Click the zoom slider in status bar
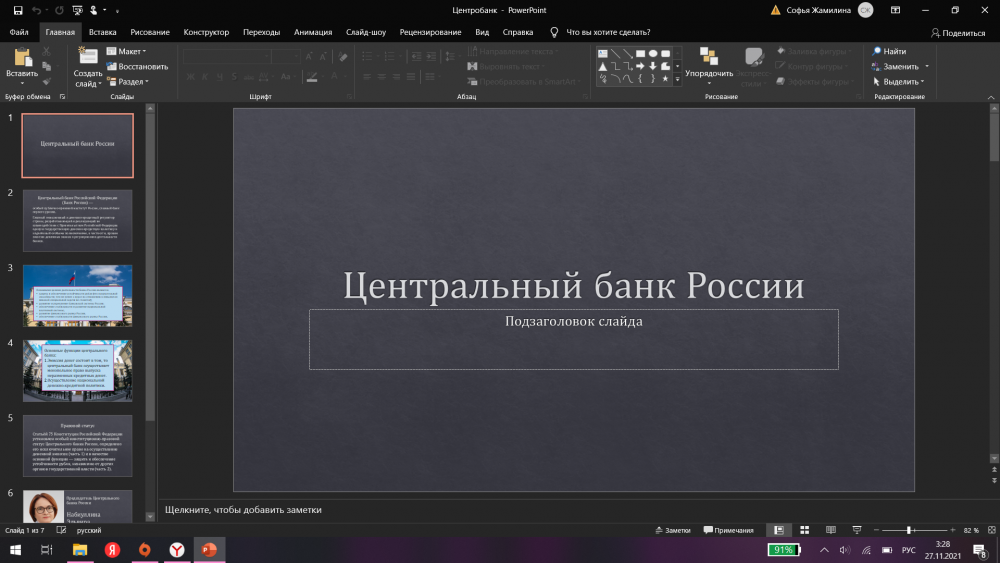 tap(909, 530)
